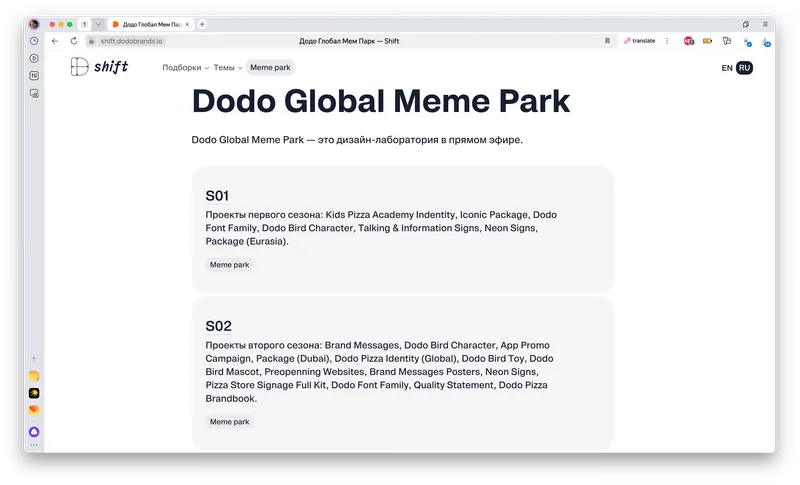Viewport: 800px width, 485px height.
Task: Open History clock icon in sidebar
Action: click(34, 41)
